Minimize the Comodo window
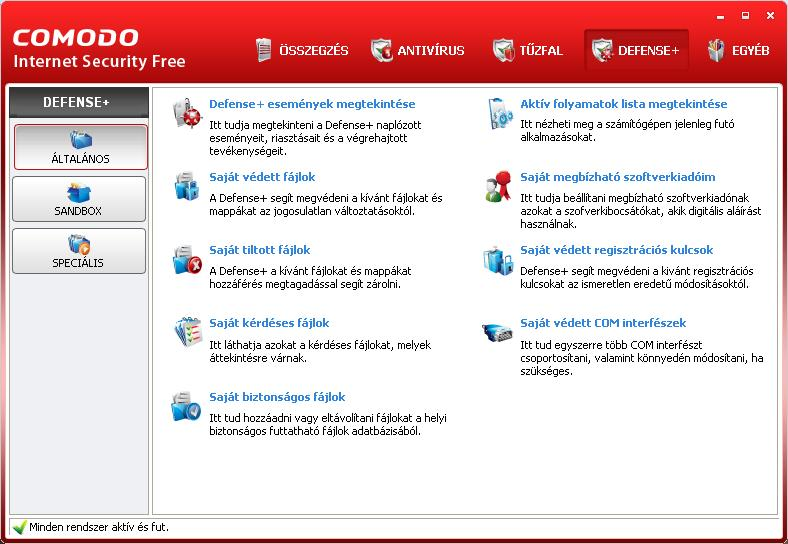Image resolution: width=788 pixels, height=544 pixels. 721,16
